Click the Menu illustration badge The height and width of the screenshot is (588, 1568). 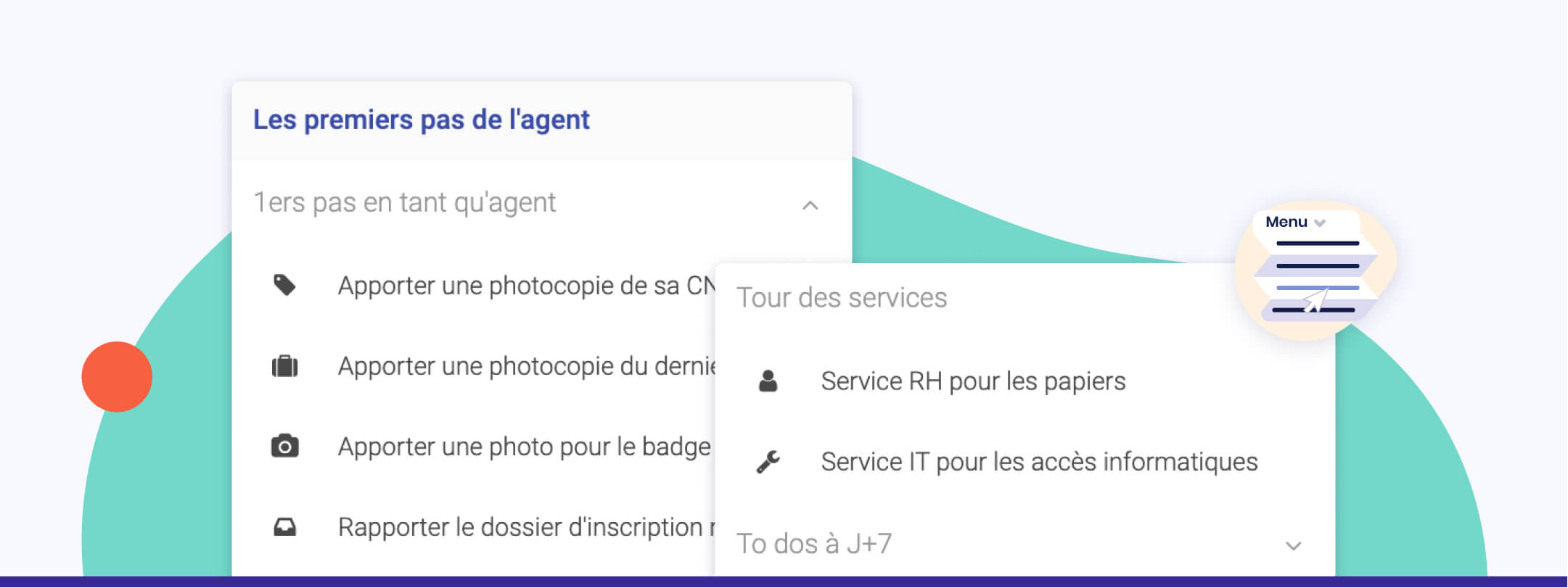(1315, 270)
